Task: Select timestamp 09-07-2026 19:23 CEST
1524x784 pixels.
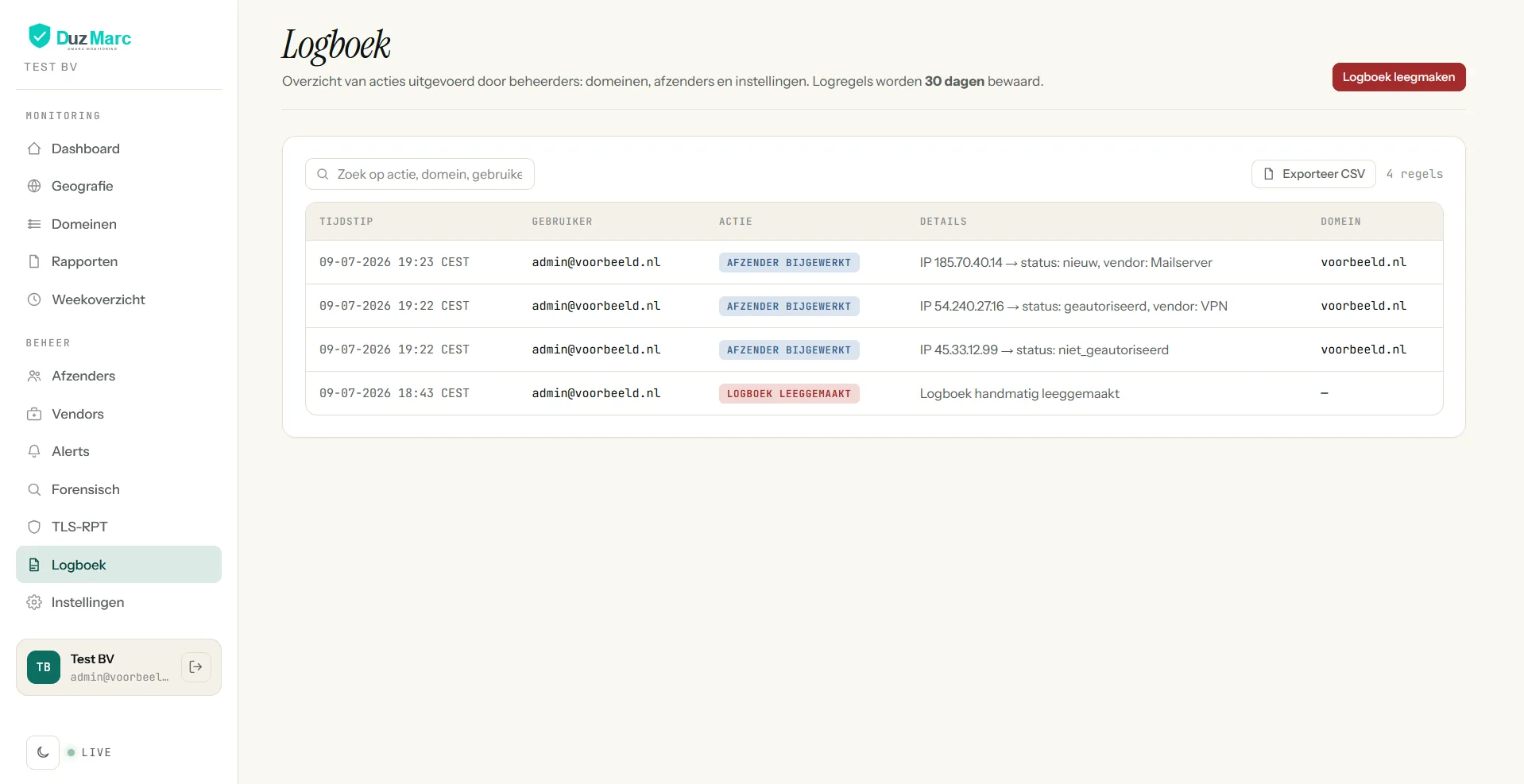Action: pos(394,262)
